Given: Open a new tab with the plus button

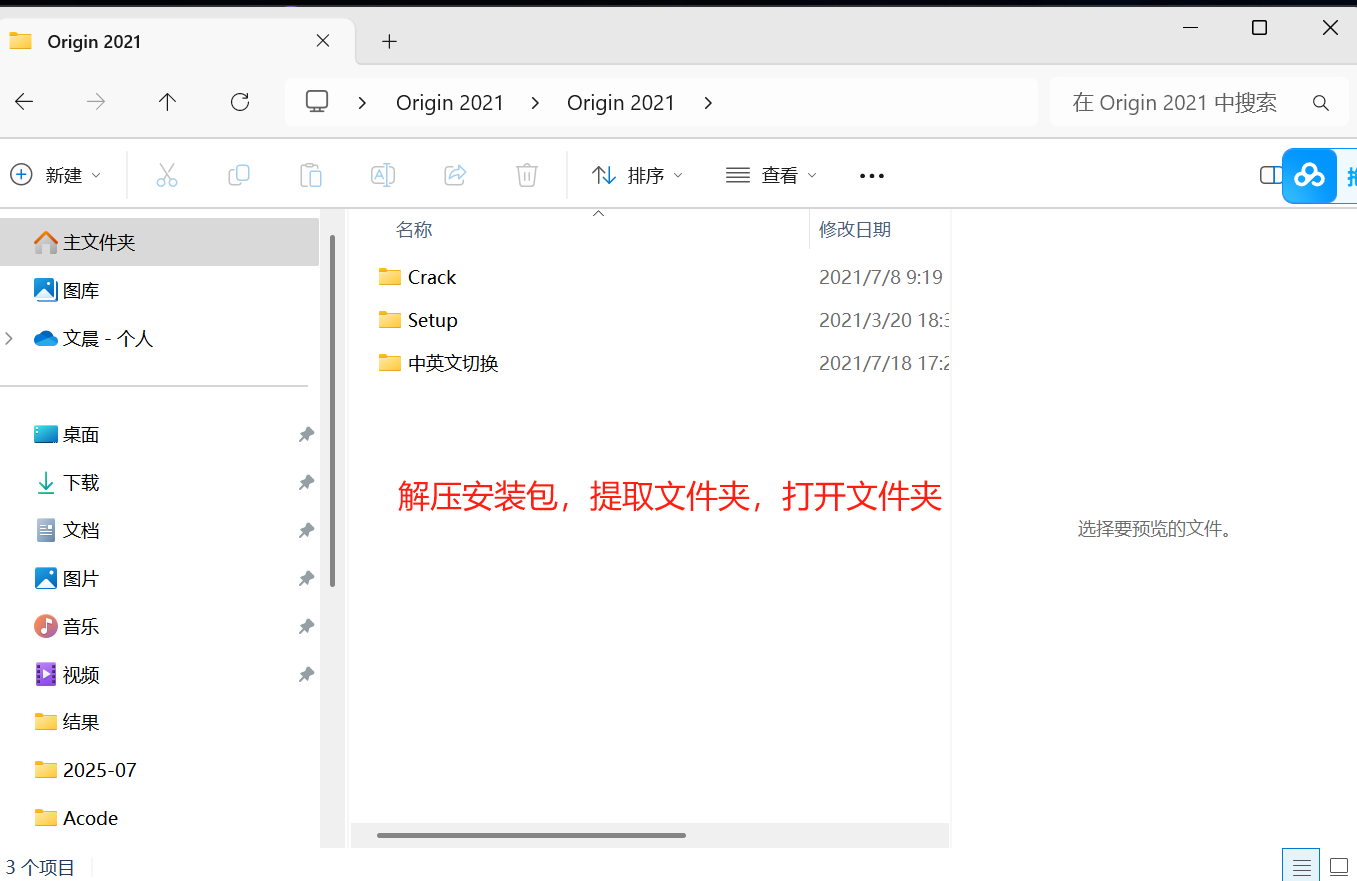Looking at the screenshot, I should pyautogui.click(x=389, y=41).
